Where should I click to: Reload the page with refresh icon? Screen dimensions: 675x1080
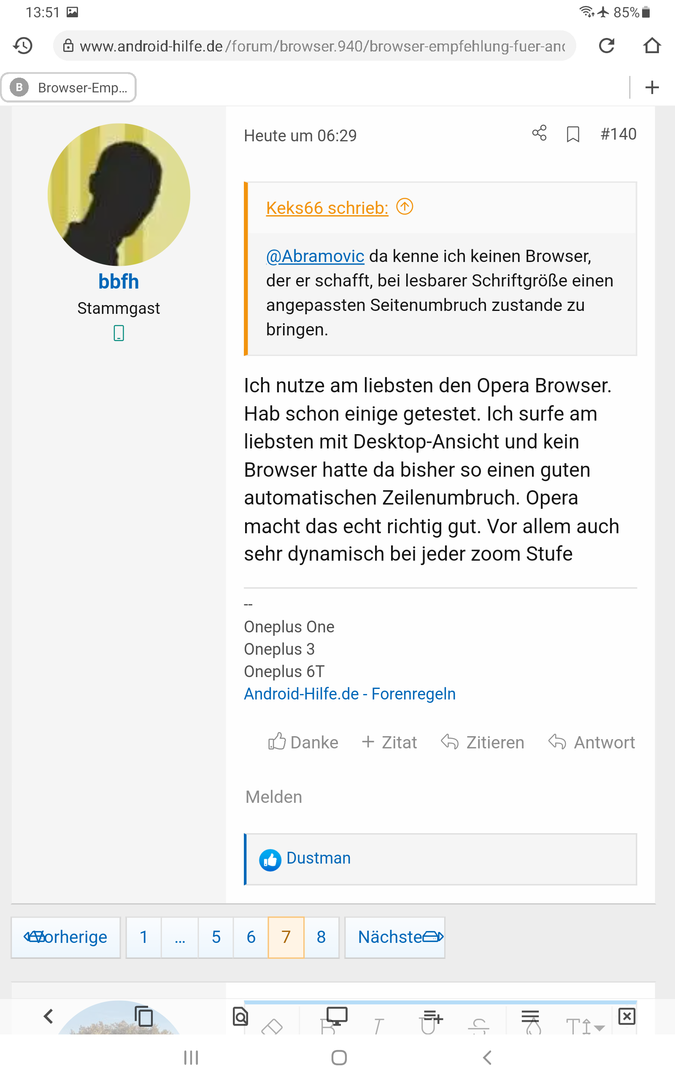click(x=607, y=46)
